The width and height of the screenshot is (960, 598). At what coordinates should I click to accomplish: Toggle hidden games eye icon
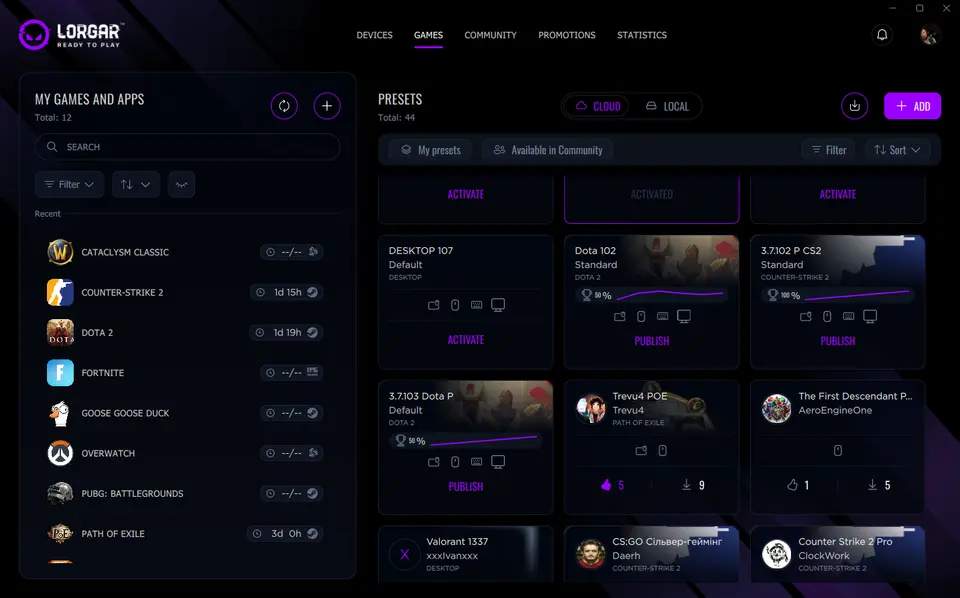181,184
